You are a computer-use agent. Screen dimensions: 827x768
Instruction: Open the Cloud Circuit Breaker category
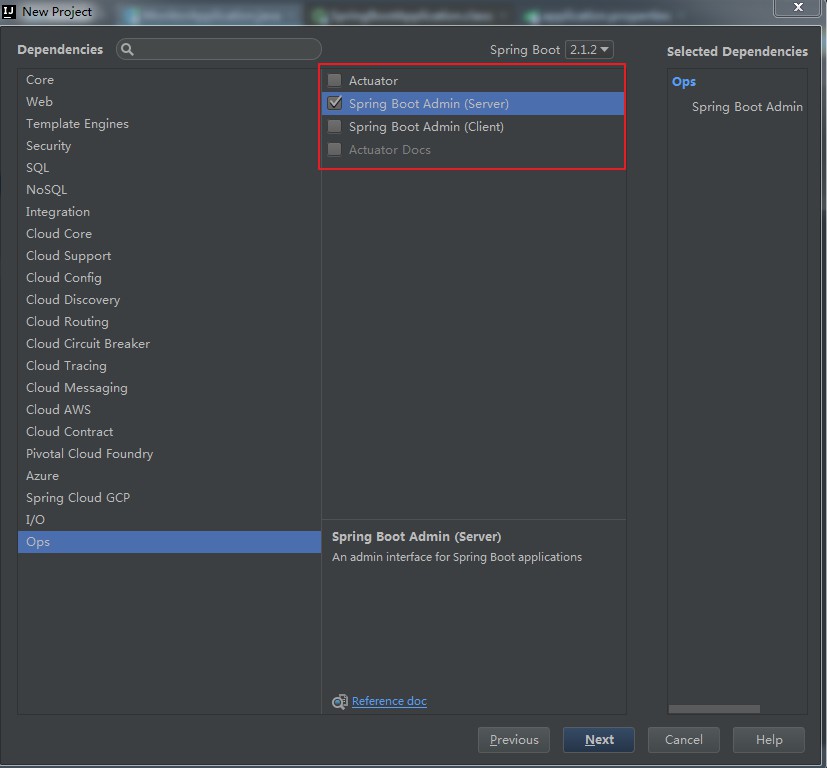tap(169, 343)
